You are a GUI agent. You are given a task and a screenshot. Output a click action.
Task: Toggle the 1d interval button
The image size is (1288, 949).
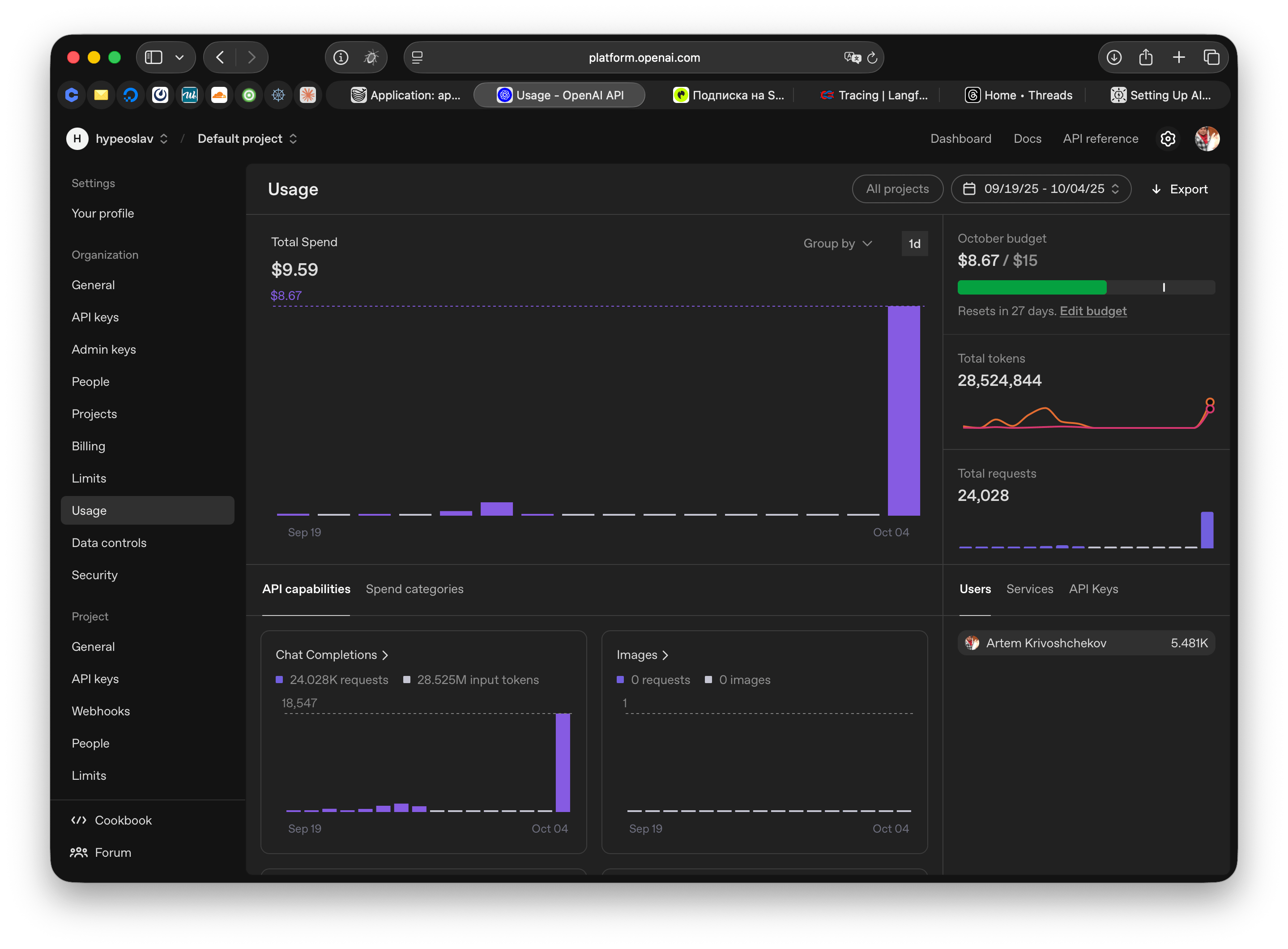(x=914, y=244)
